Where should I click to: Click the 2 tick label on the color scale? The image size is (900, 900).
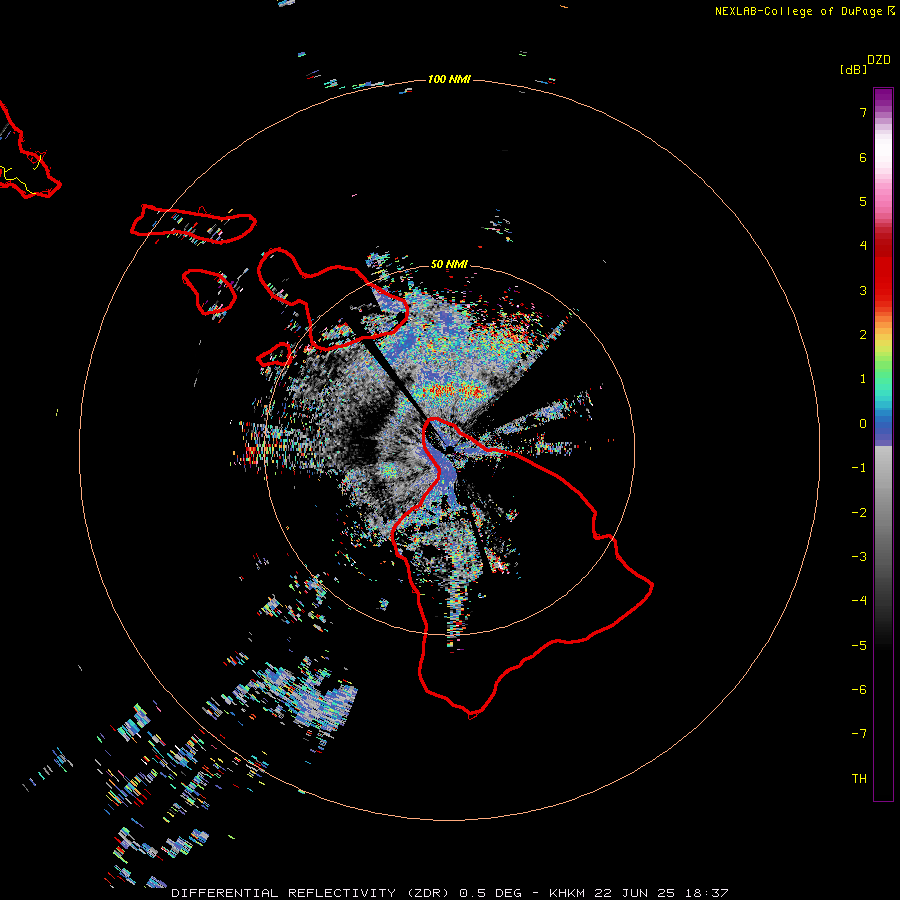coord(863,335)
